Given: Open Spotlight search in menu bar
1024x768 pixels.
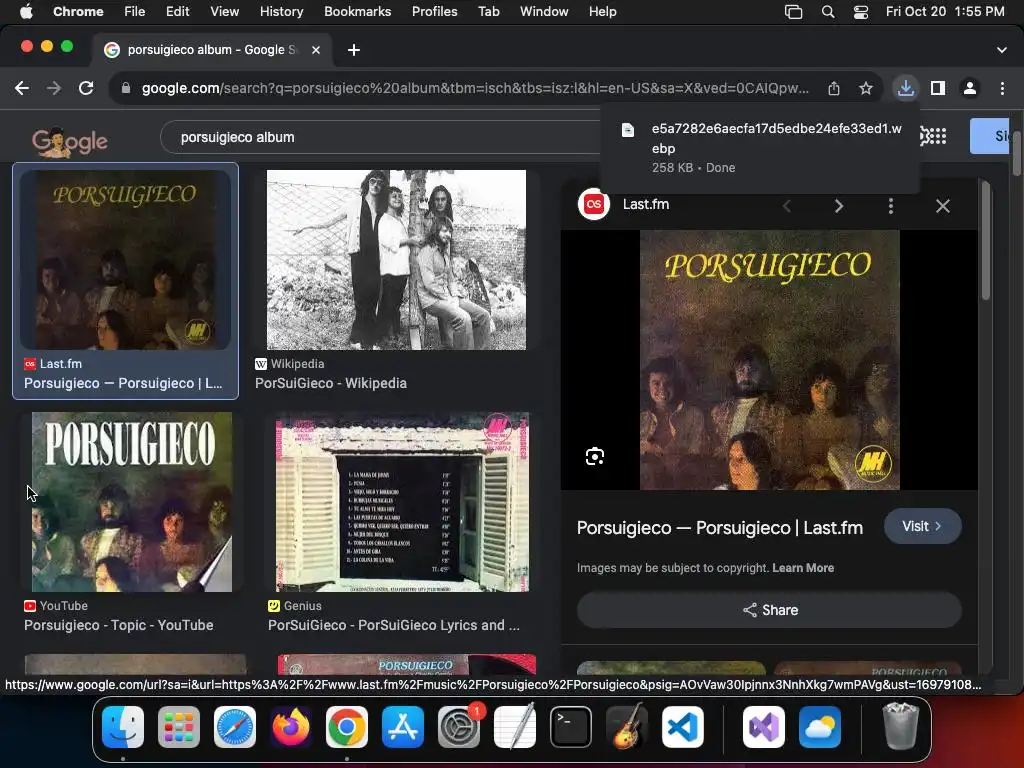Looking at the screenshot, I should 827,12.
